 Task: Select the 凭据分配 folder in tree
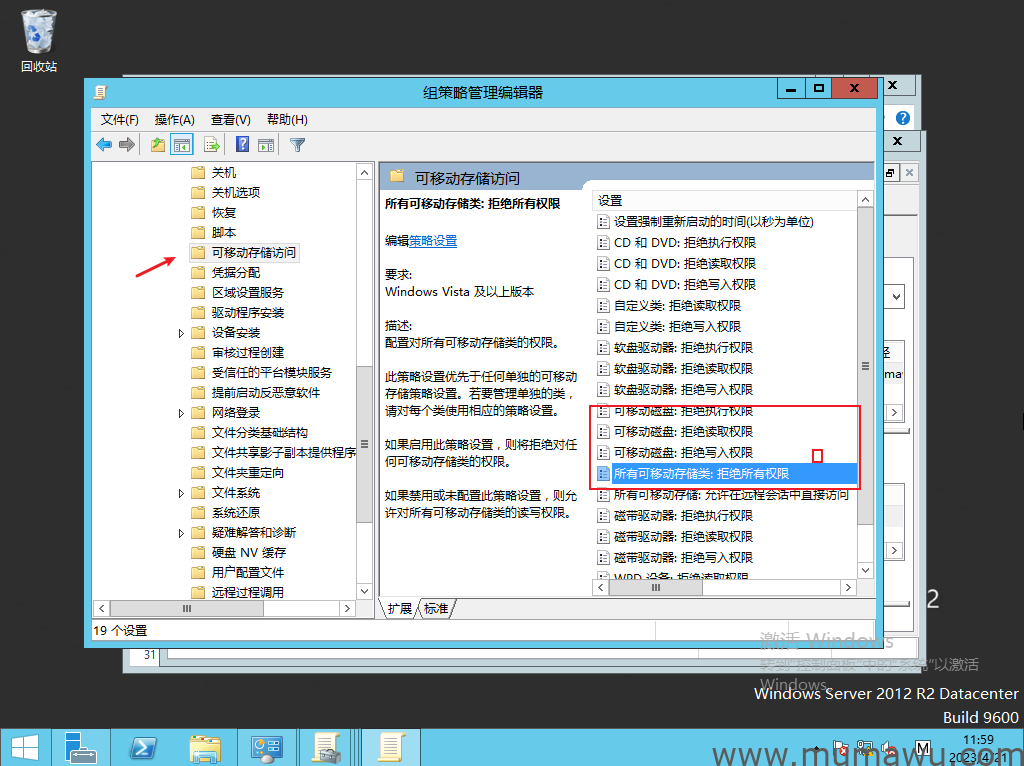point(235,273)
